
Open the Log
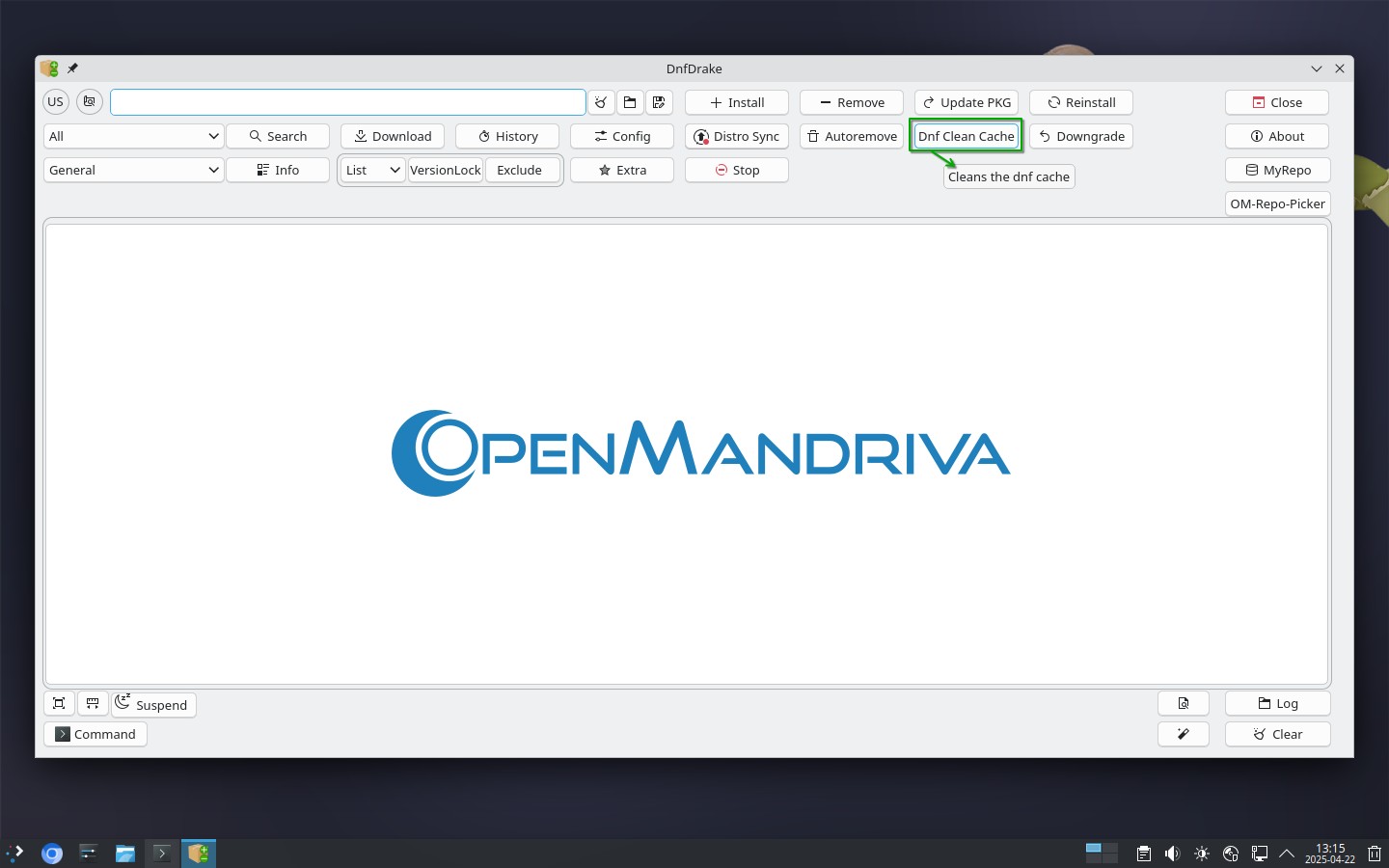(x=1278, y=703)
